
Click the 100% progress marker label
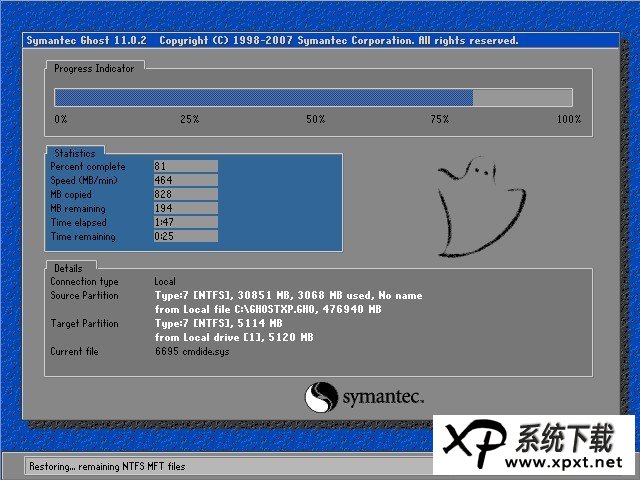569,119
